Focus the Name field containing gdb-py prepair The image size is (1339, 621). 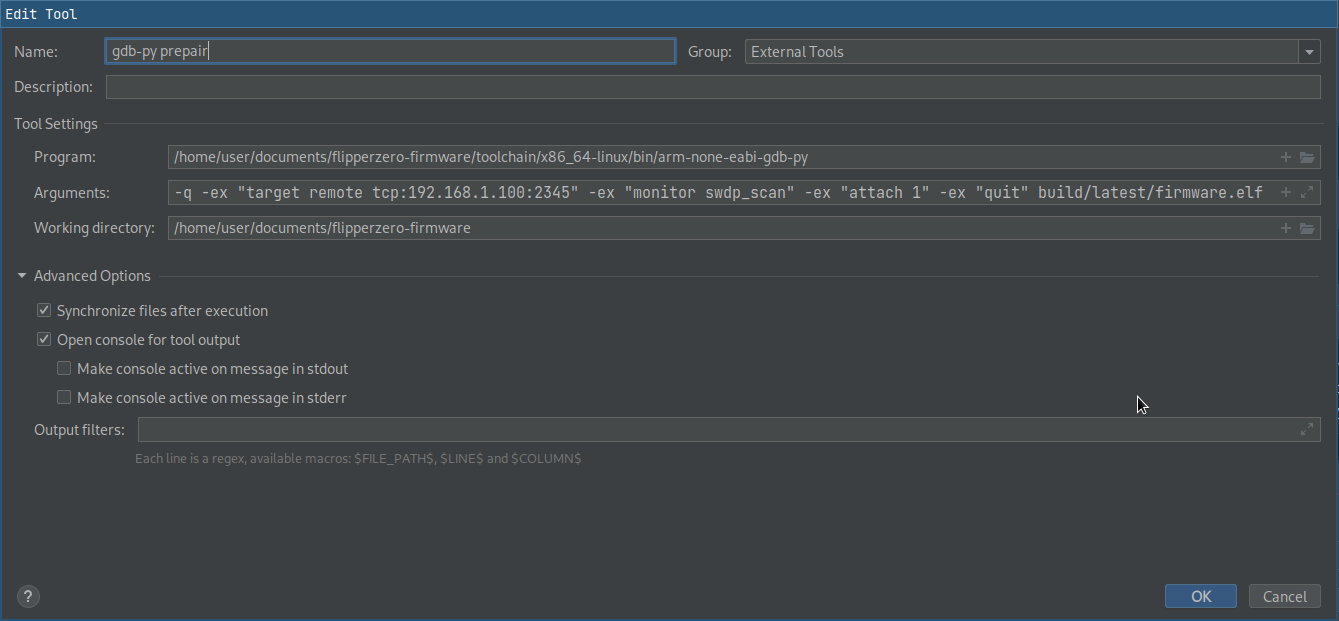point(390,52)
